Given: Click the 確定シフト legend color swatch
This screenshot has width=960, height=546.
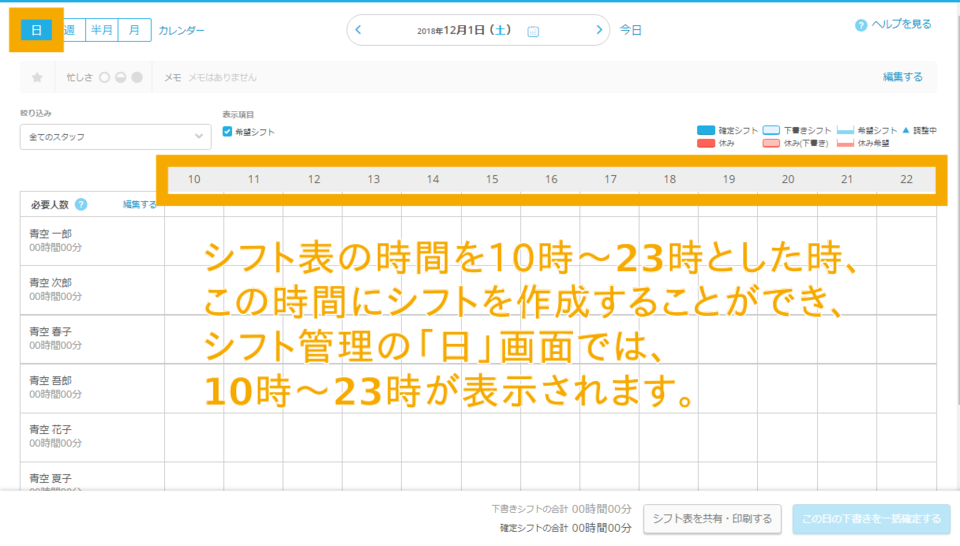Looking at the screenshot, I should (x=706, y=130).
